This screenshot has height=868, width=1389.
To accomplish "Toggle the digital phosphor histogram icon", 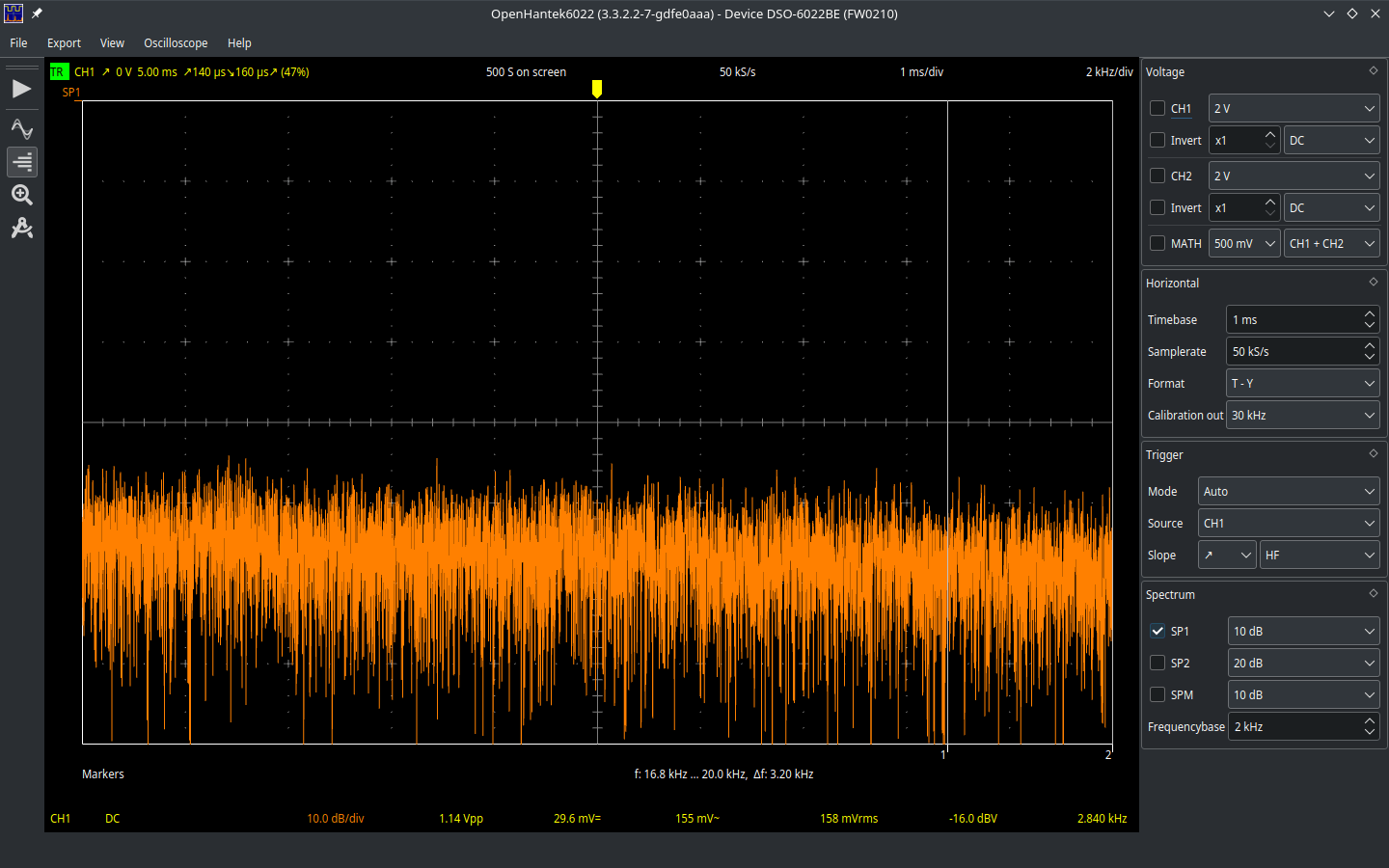I will [21, 162].
